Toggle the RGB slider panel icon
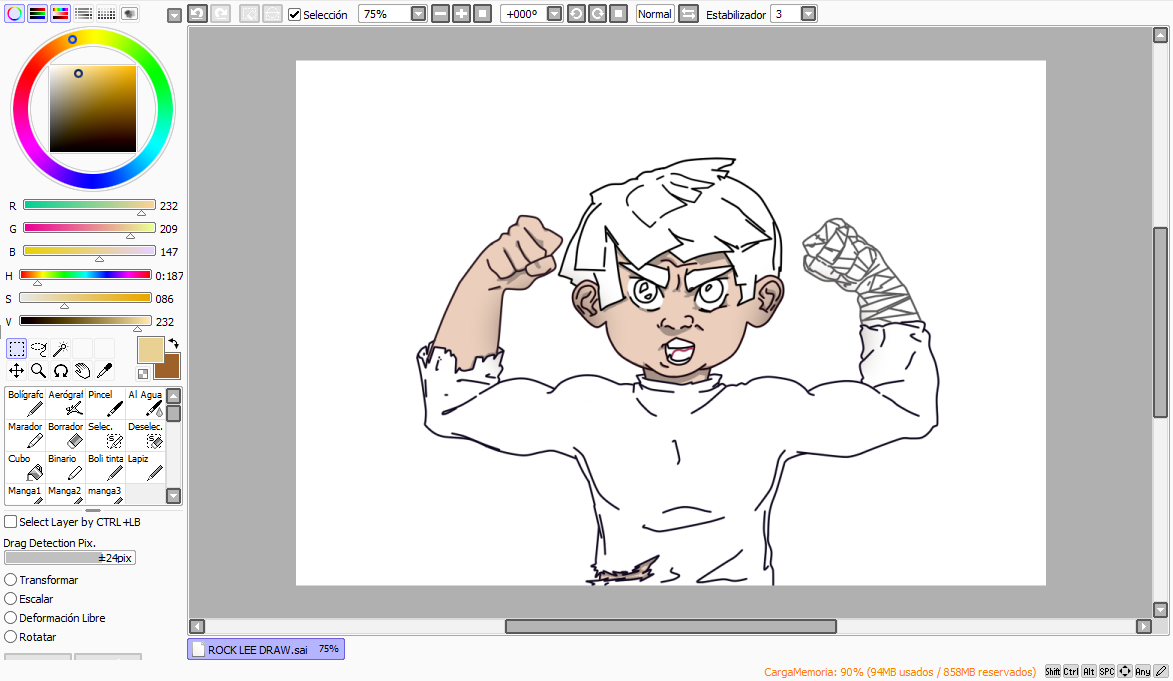 pyautogui.click(x=37, y=13)
